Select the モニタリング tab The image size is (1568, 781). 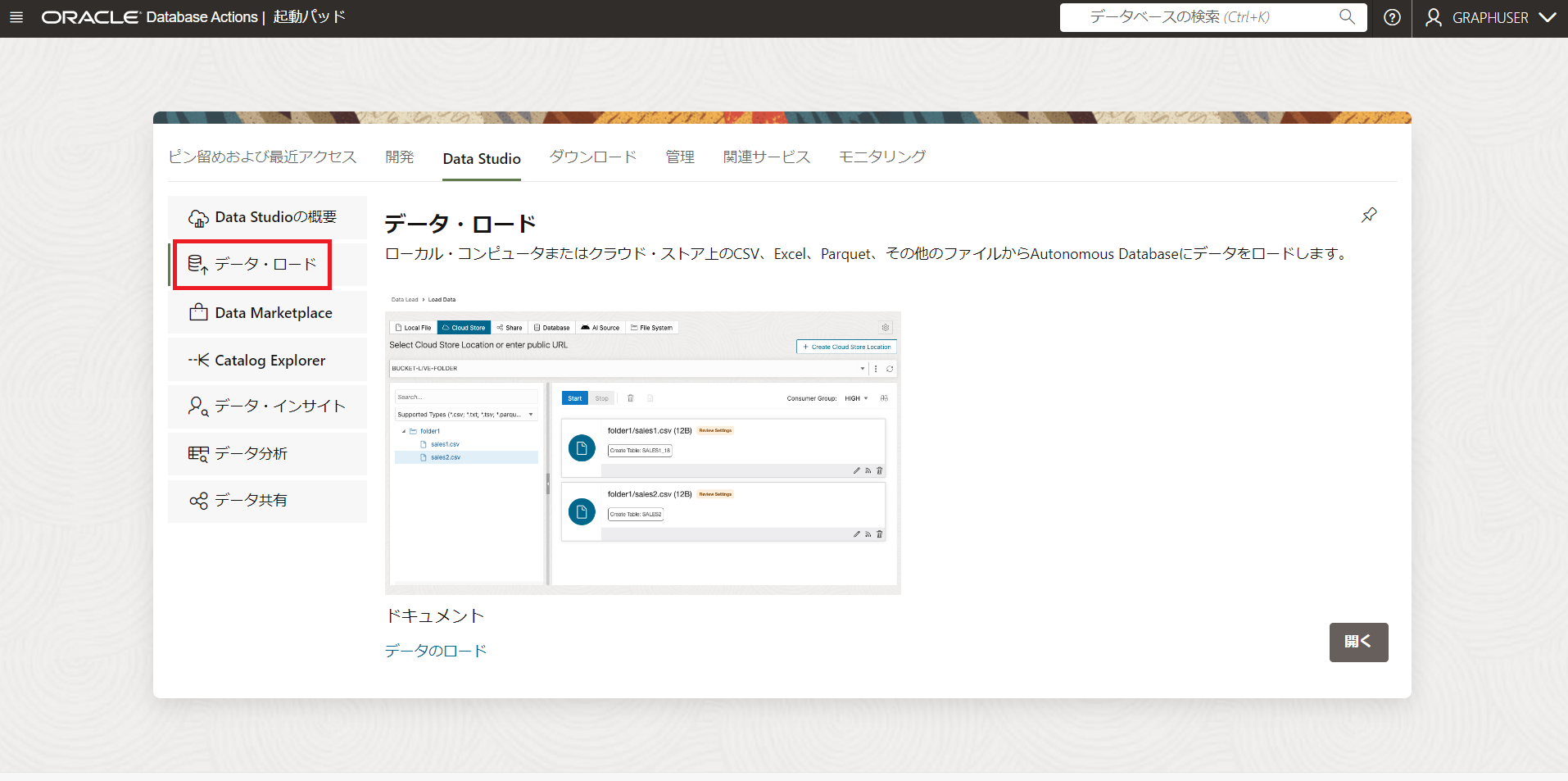pyautogui.click(x=881, y=157)
